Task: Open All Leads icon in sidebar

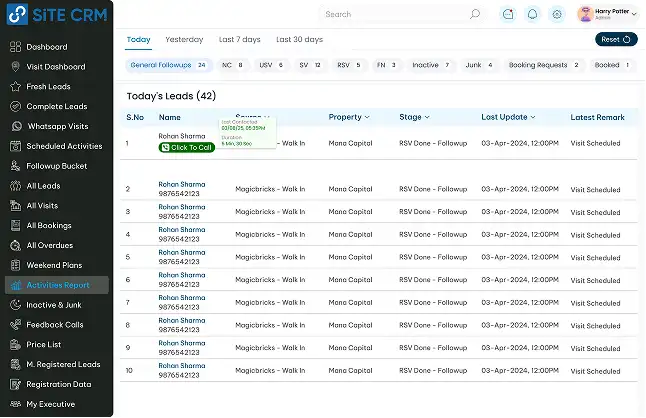Action: pos(15,186)
